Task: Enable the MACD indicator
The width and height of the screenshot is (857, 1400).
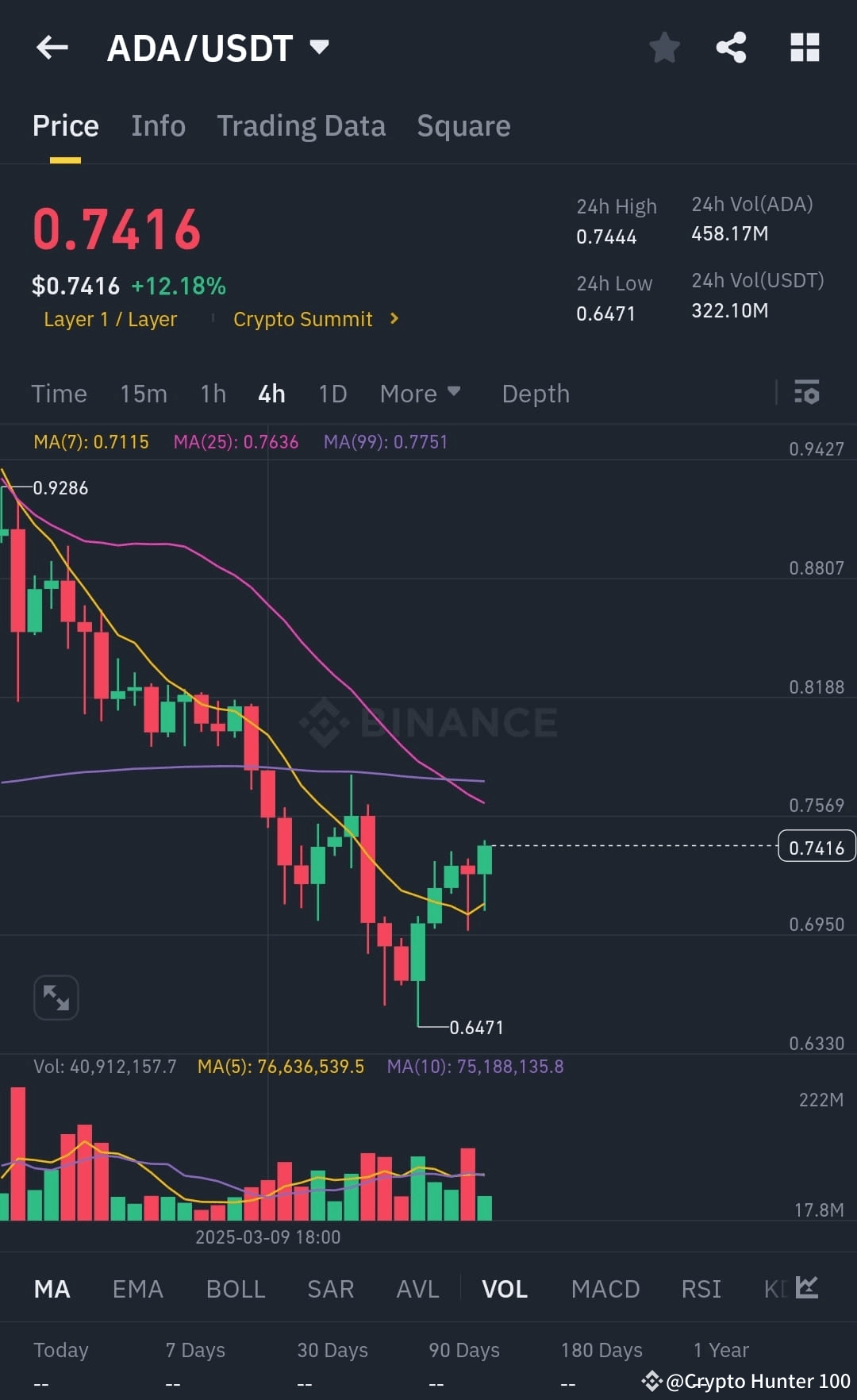Action: coord(605,1289)
